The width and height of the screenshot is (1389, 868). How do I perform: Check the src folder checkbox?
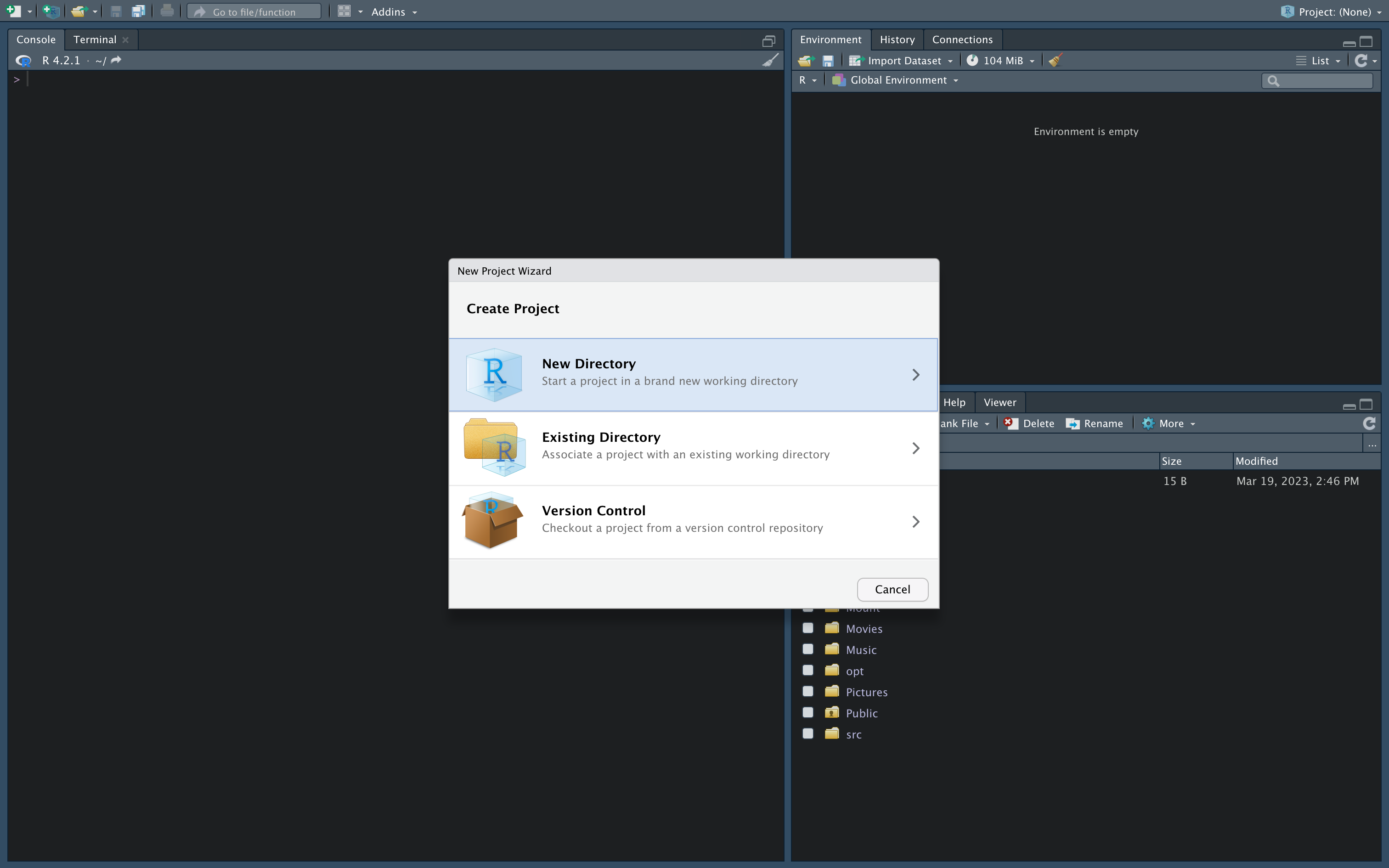pos(807,734)
